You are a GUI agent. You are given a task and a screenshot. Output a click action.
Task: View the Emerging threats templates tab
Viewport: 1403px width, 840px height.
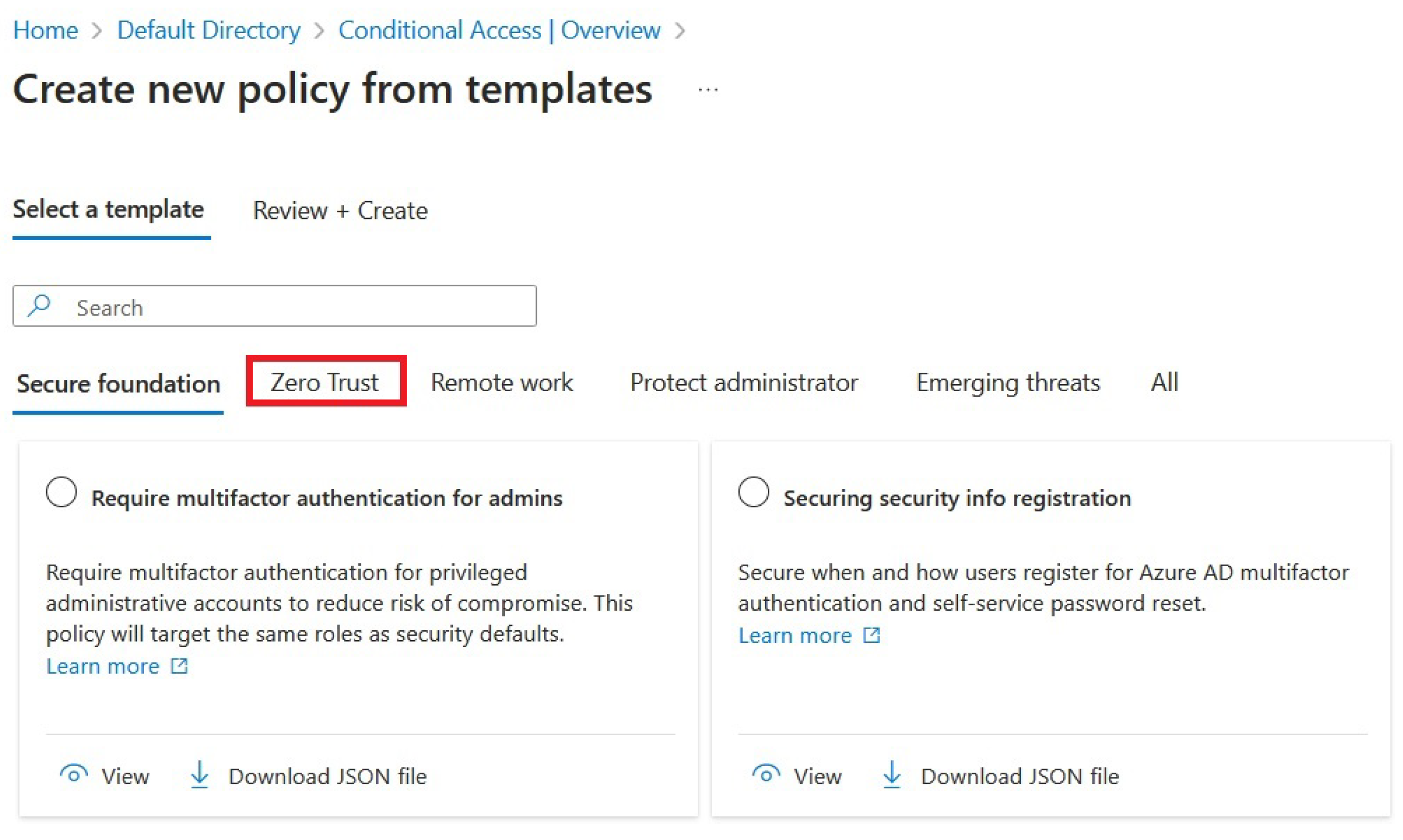click(1008, 382)
